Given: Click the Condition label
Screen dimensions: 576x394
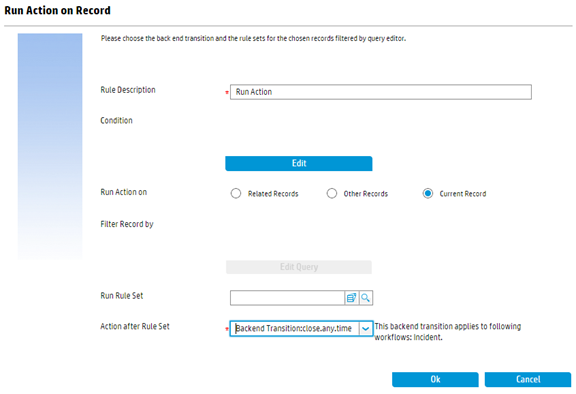Looking at the screenshot, I should [x=116, y=120].
